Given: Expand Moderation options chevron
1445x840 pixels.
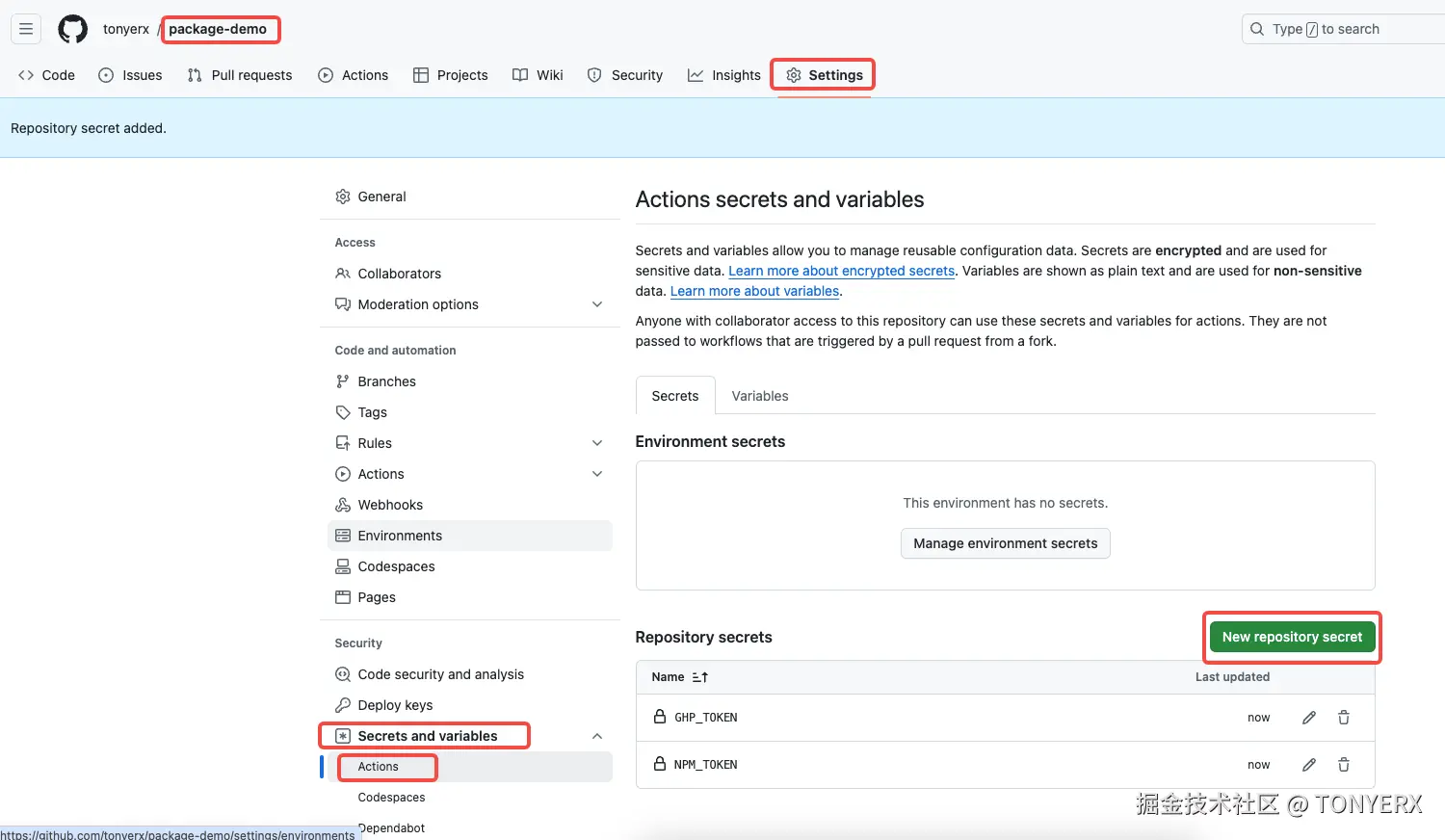Looking at the screenshot, I should 597,304.
